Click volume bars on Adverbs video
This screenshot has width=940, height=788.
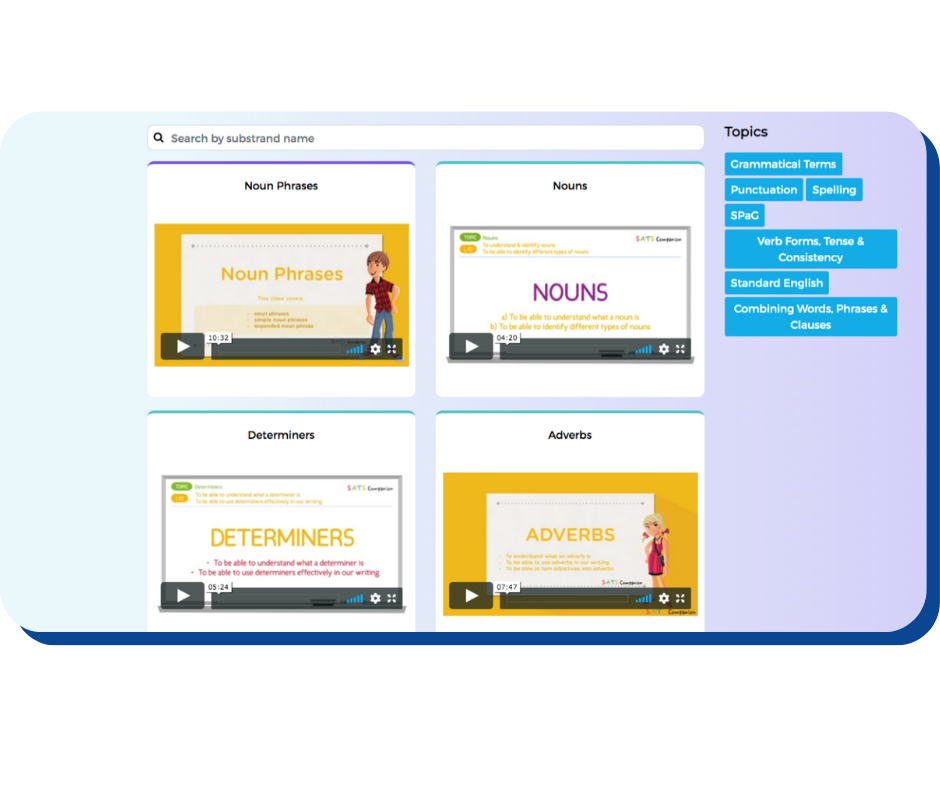coord(643,598)
